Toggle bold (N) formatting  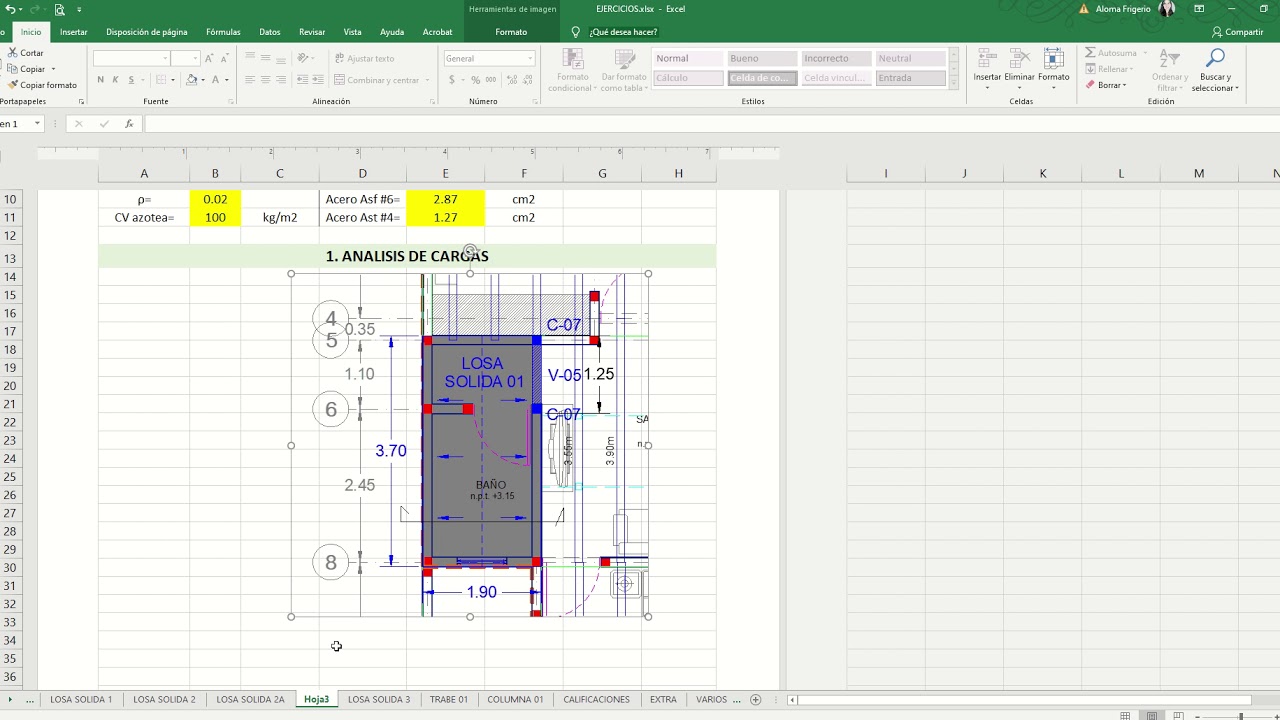click(100, 80)
